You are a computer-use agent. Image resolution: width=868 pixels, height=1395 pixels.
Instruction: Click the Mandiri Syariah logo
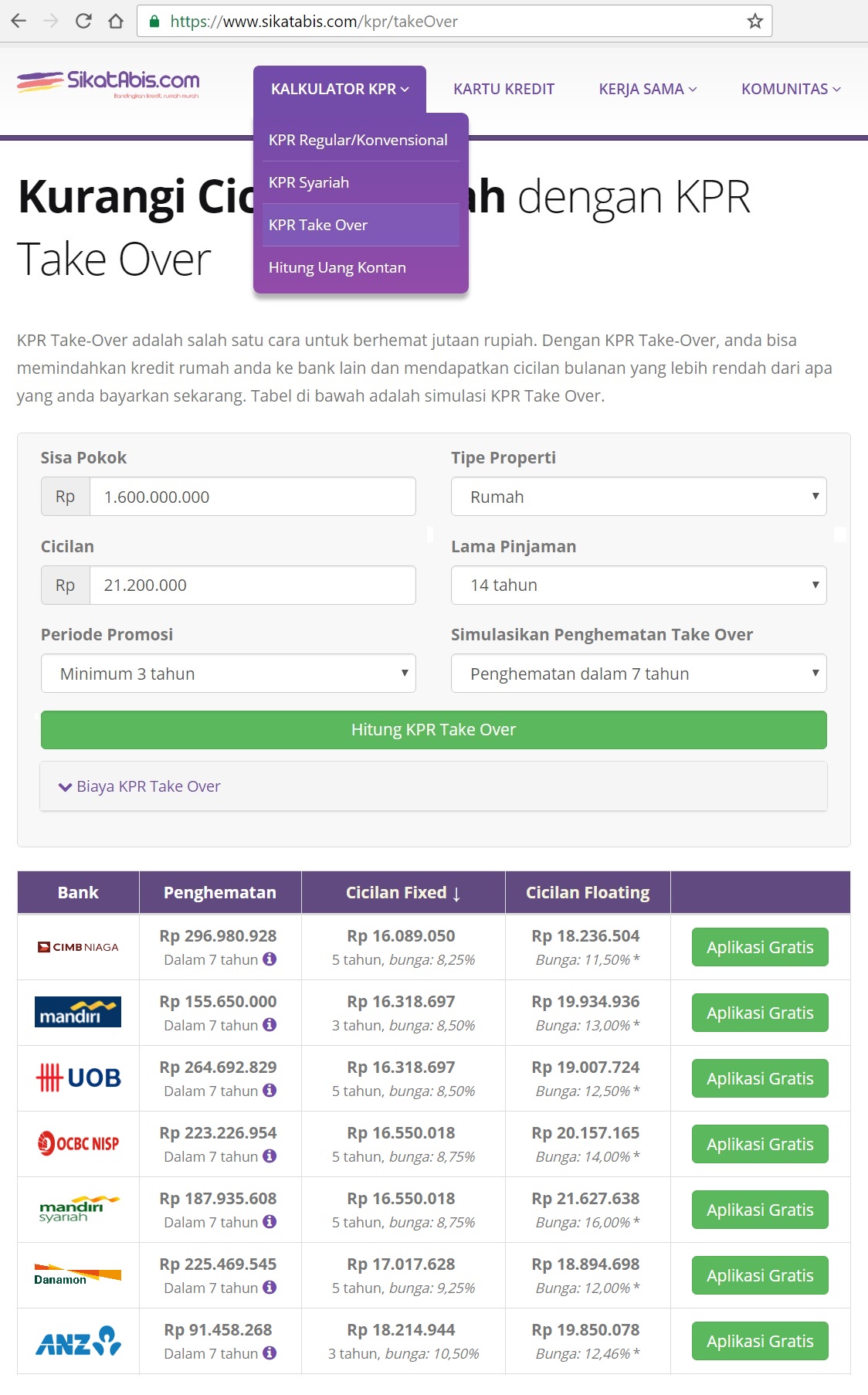click(78, 1209)
